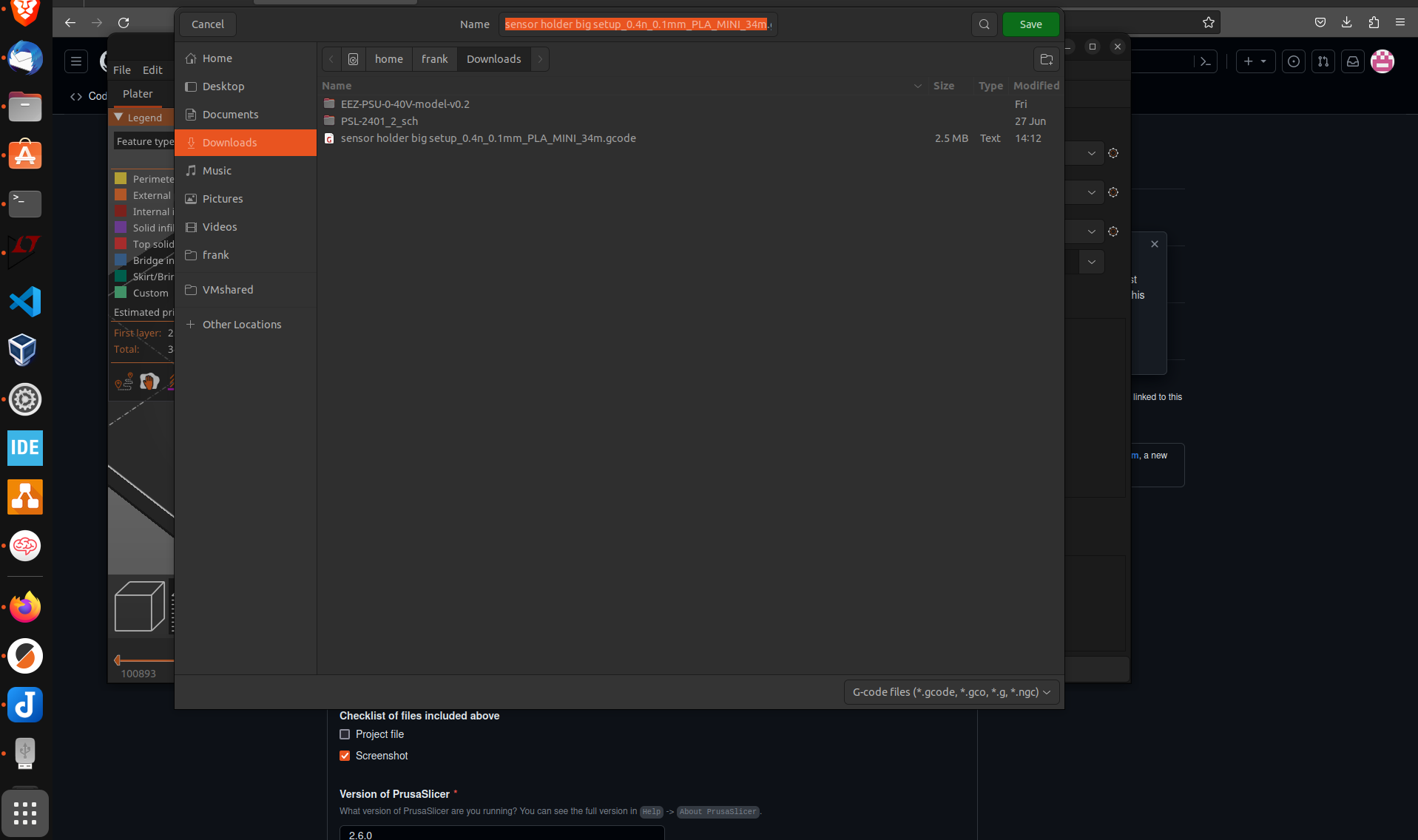Open the Name column sort dropdown
This screenshot has height=840, width=1418.
click(x=917, y=86)
